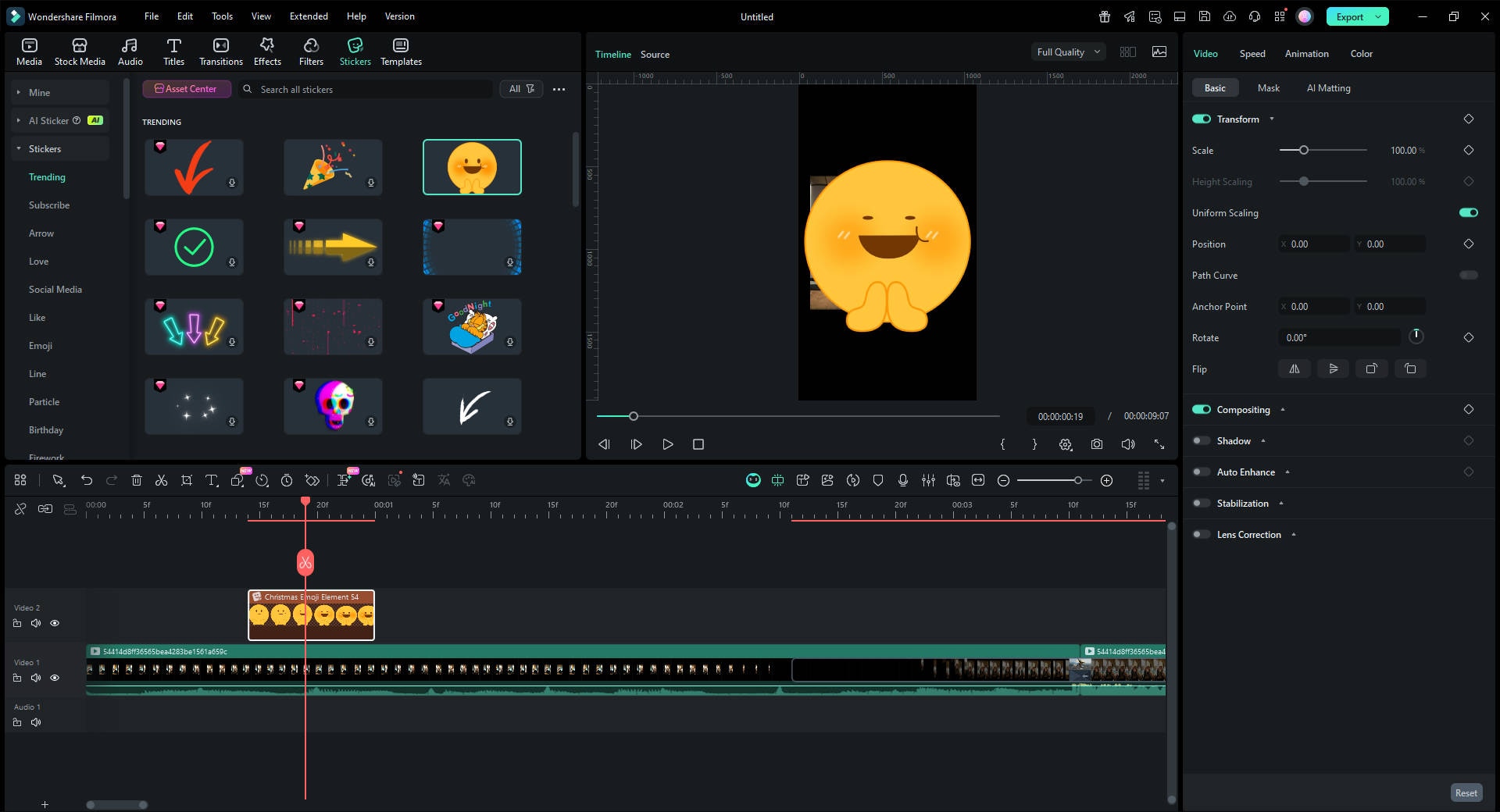This screenshot has width=1500, height=812.
Task: Open the Extended menu
Action: click(x=308, y=16)
